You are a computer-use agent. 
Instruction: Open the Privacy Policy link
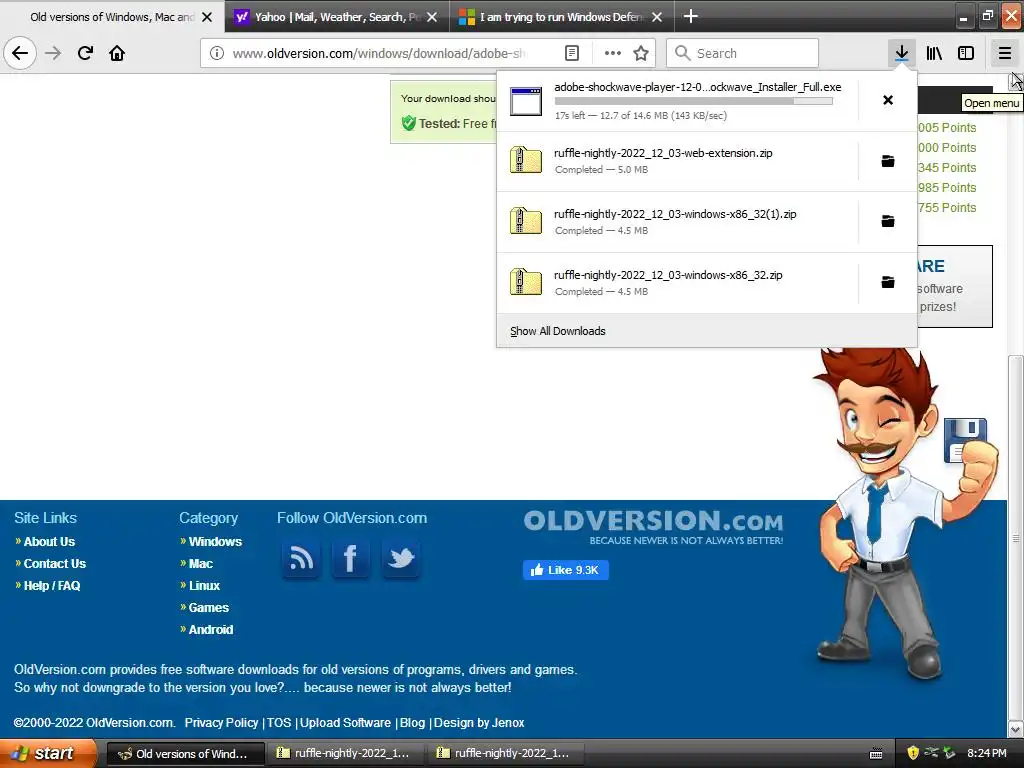tap(221, 722)
